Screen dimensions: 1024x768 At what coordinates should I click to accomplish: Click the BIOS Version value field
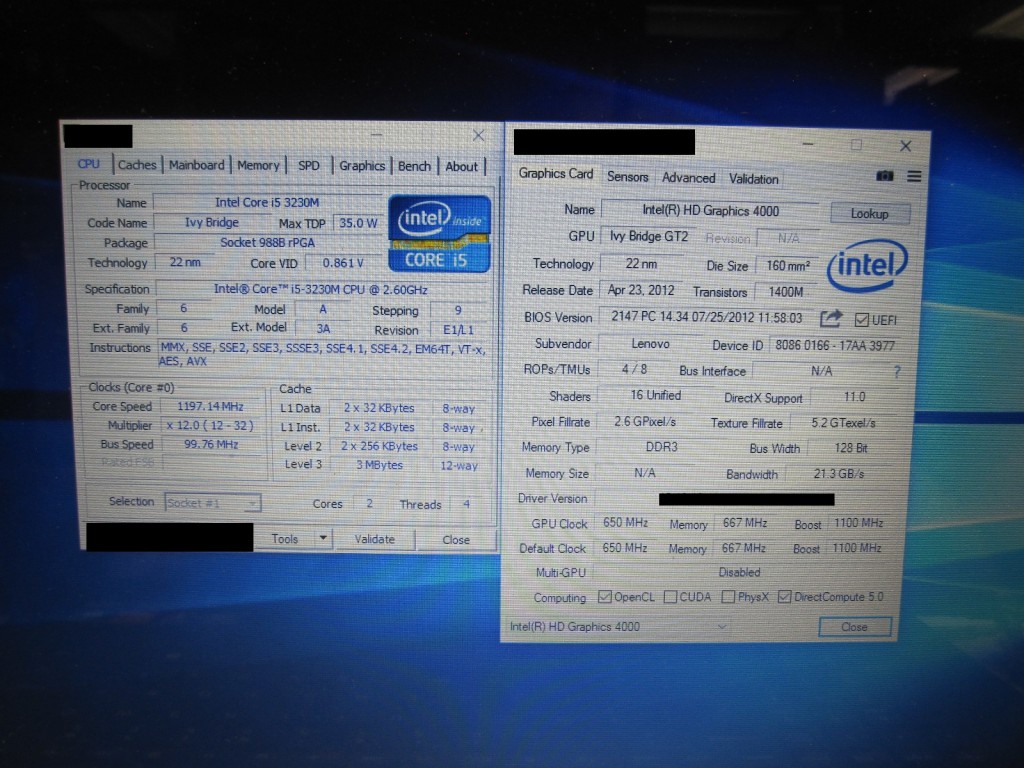coord(707,317)
